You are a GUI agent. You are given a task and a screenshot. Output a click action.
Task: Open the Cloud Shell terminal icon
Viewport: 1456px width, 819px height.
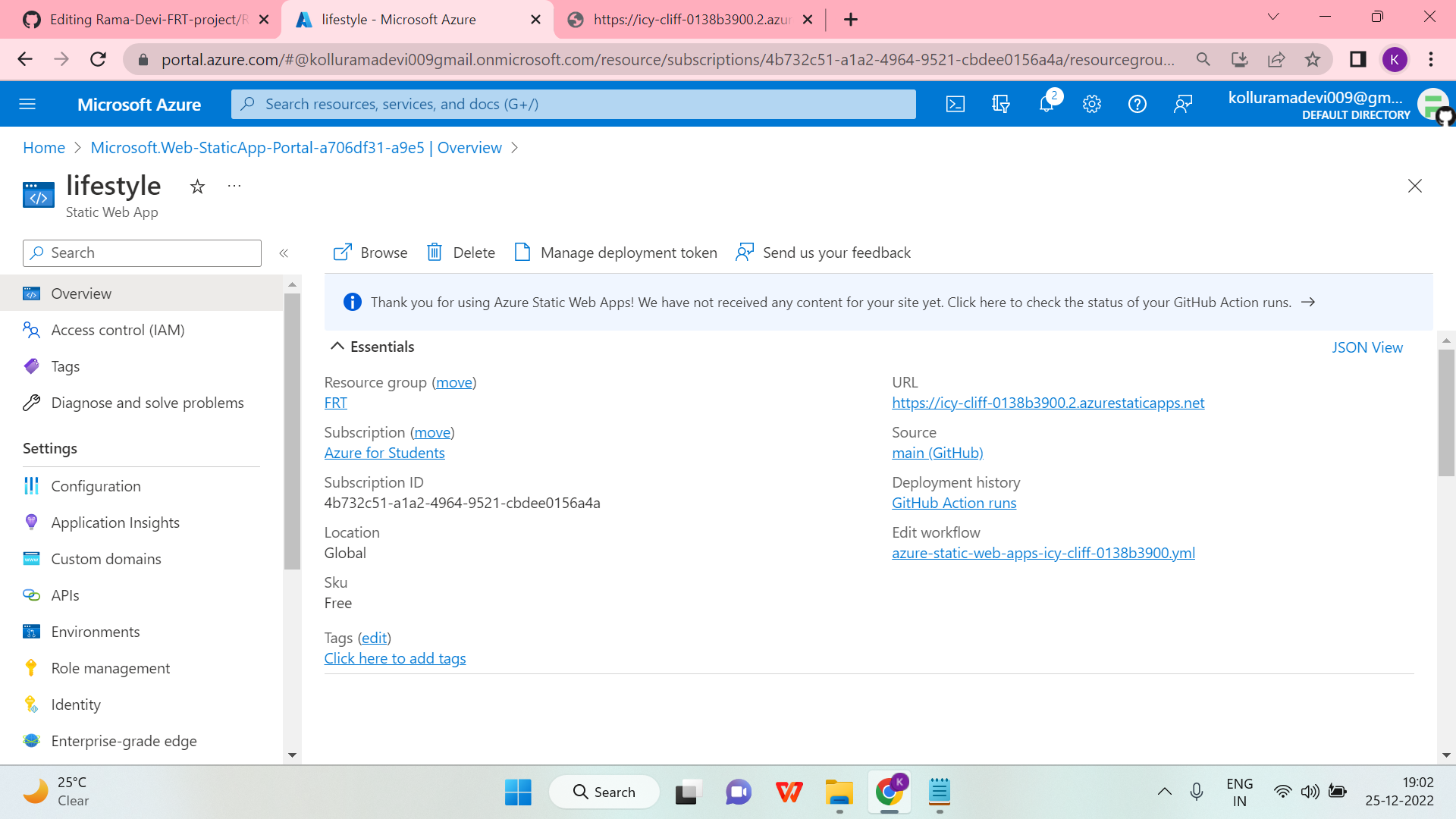click(x=955, y=104)
